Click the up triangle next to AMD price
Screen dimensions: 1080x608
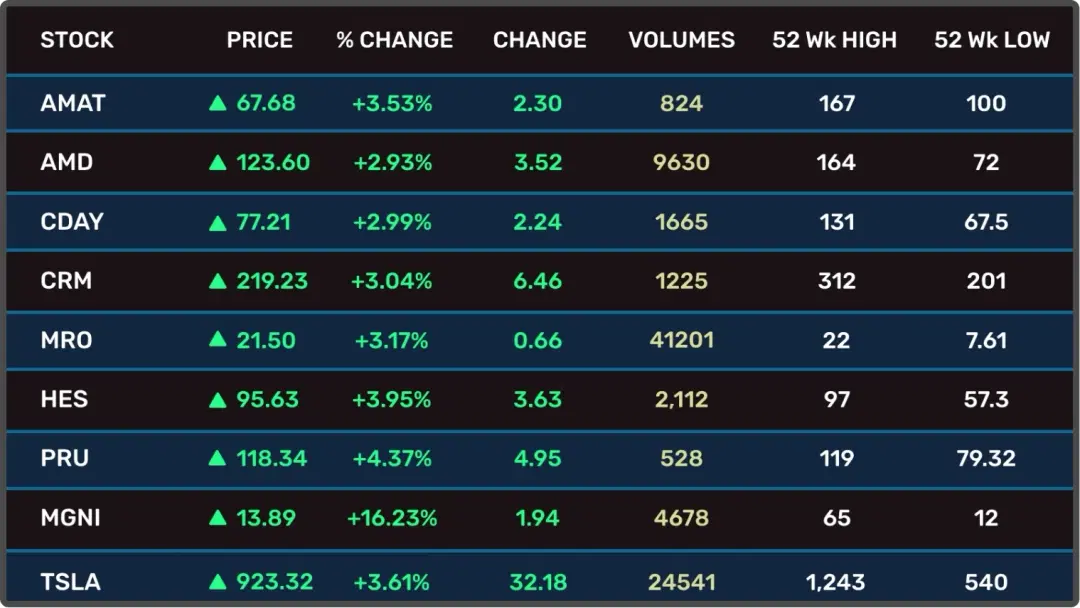tap(217, 162)
